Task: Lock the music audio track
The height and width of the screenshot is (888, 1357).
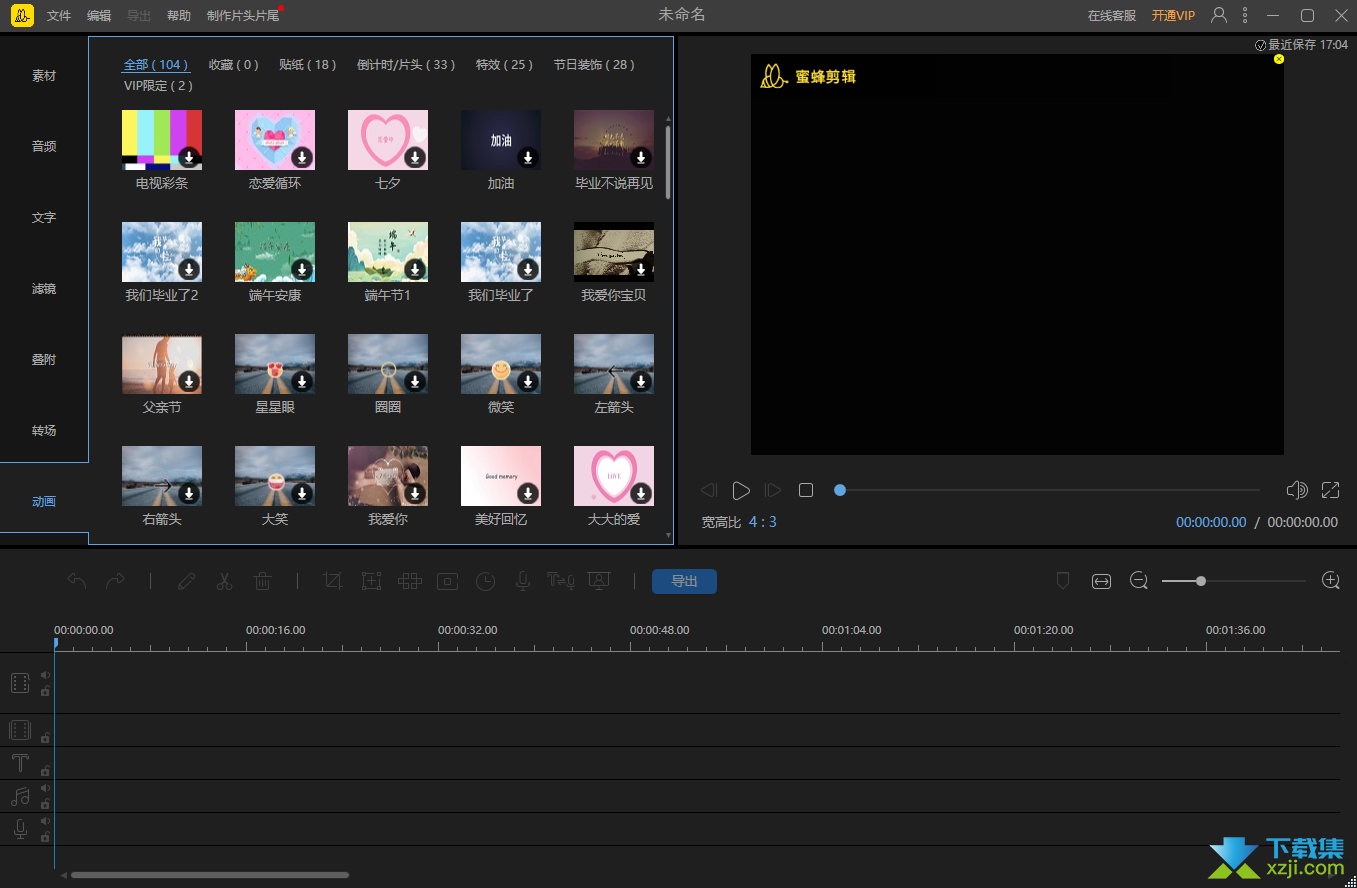Action: (x=45, y=804)
